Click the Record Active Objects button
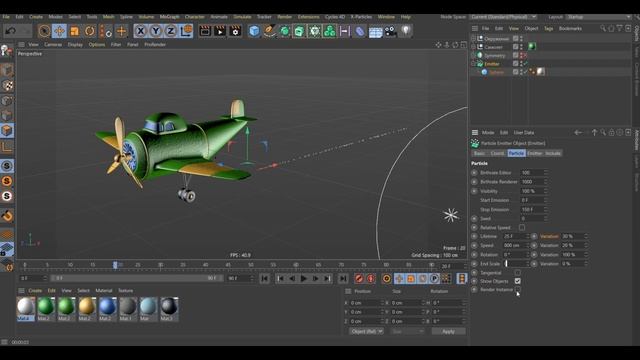This screenshot has height=360, width=640. coord(358,278)
